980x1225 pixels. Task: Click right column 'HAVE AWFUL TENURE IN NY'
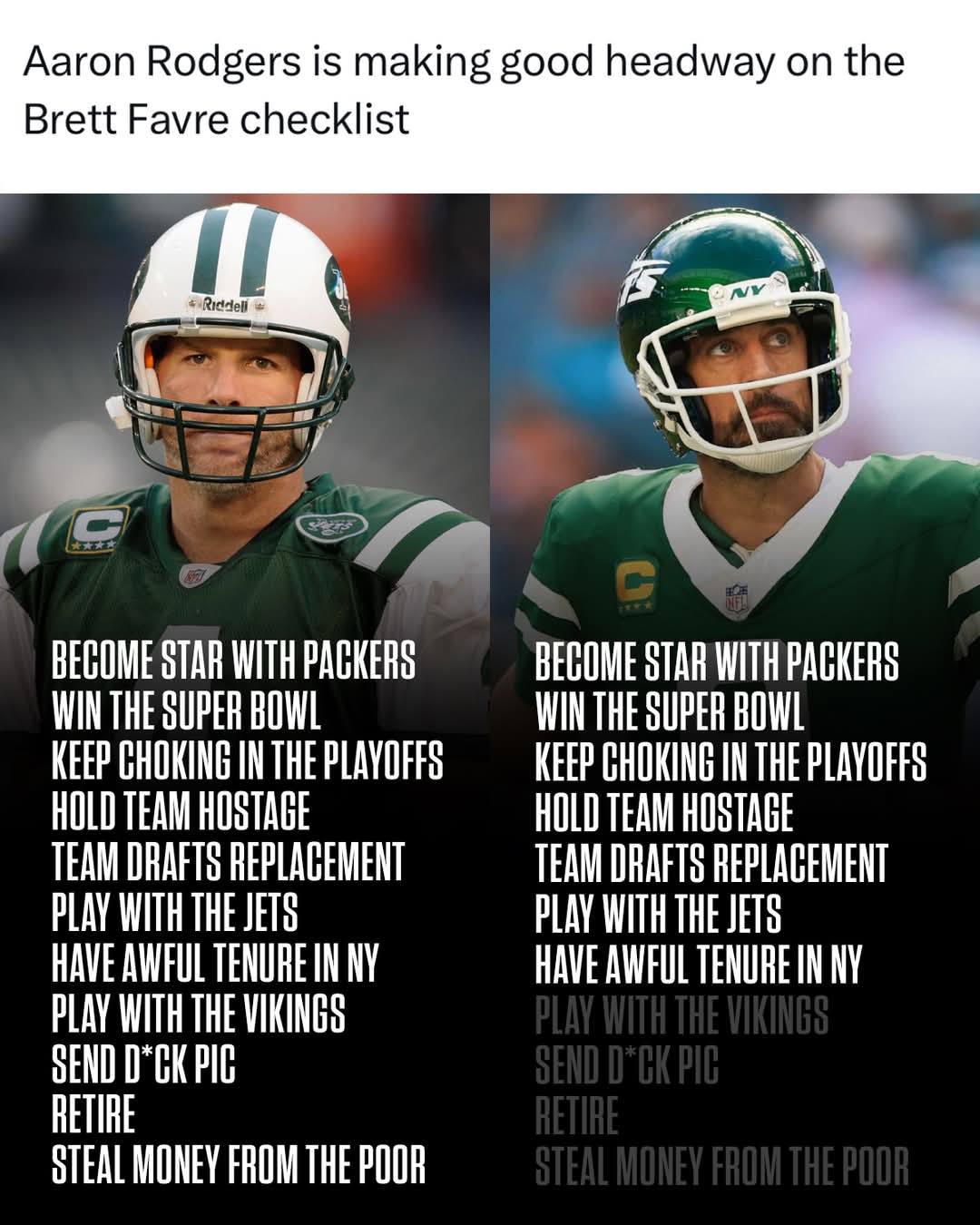click(x=698, y=964)
